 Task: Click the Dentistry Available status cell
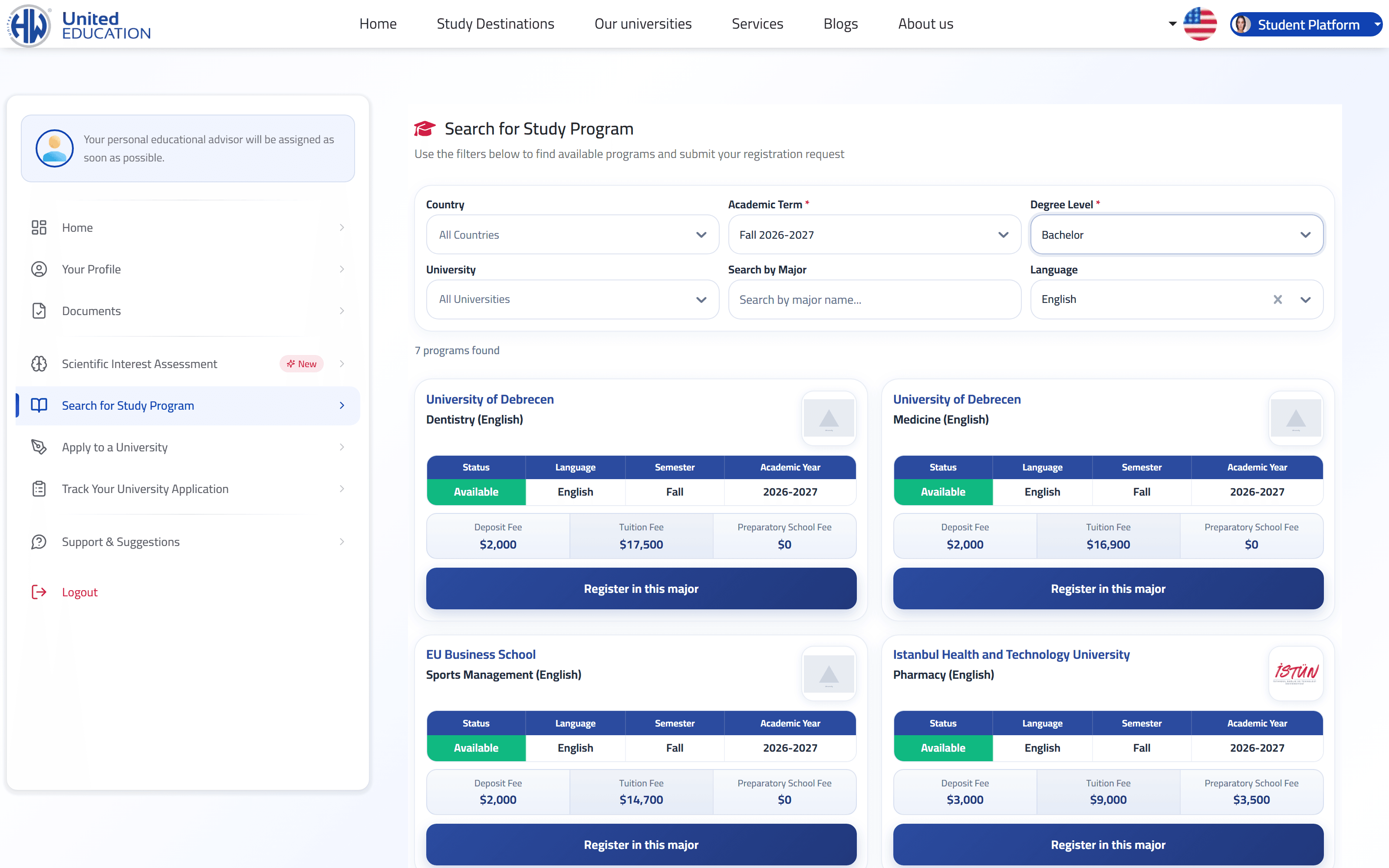476,492
